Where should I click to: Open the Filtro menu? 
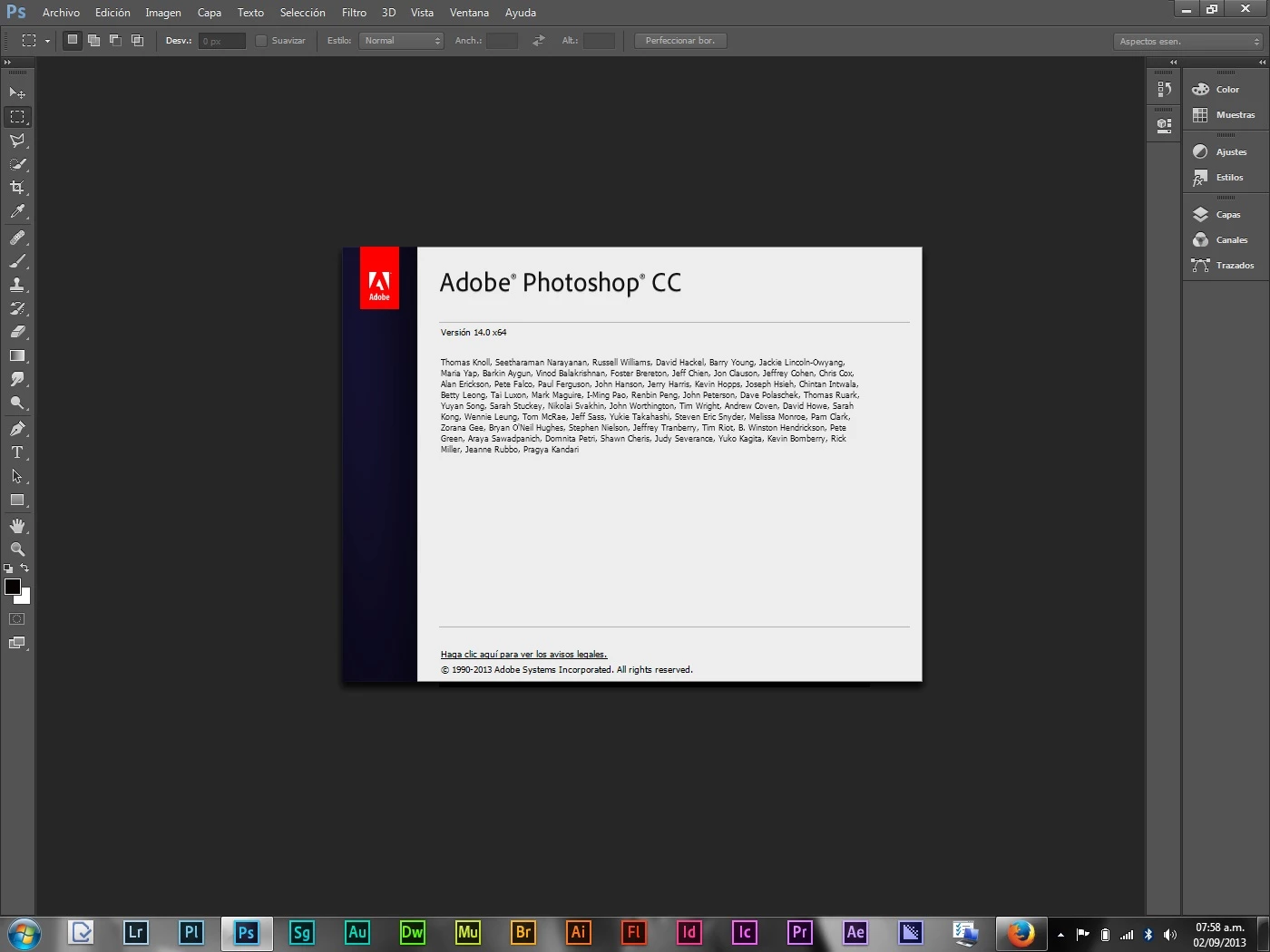(354, 13)
